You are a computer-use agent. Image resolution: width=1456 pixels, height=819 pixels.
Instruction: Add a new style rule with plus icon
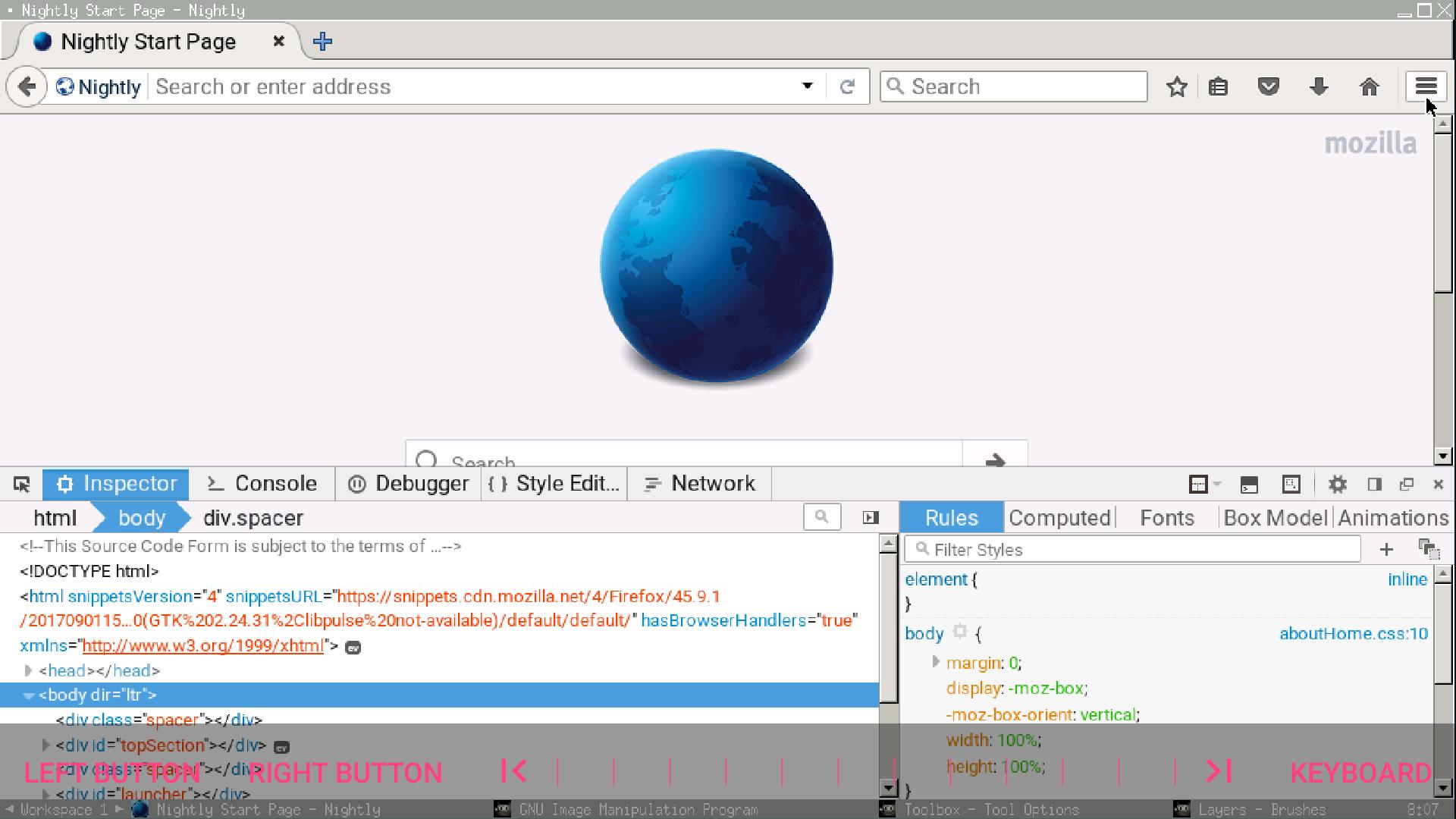(x=1386, y=550)
